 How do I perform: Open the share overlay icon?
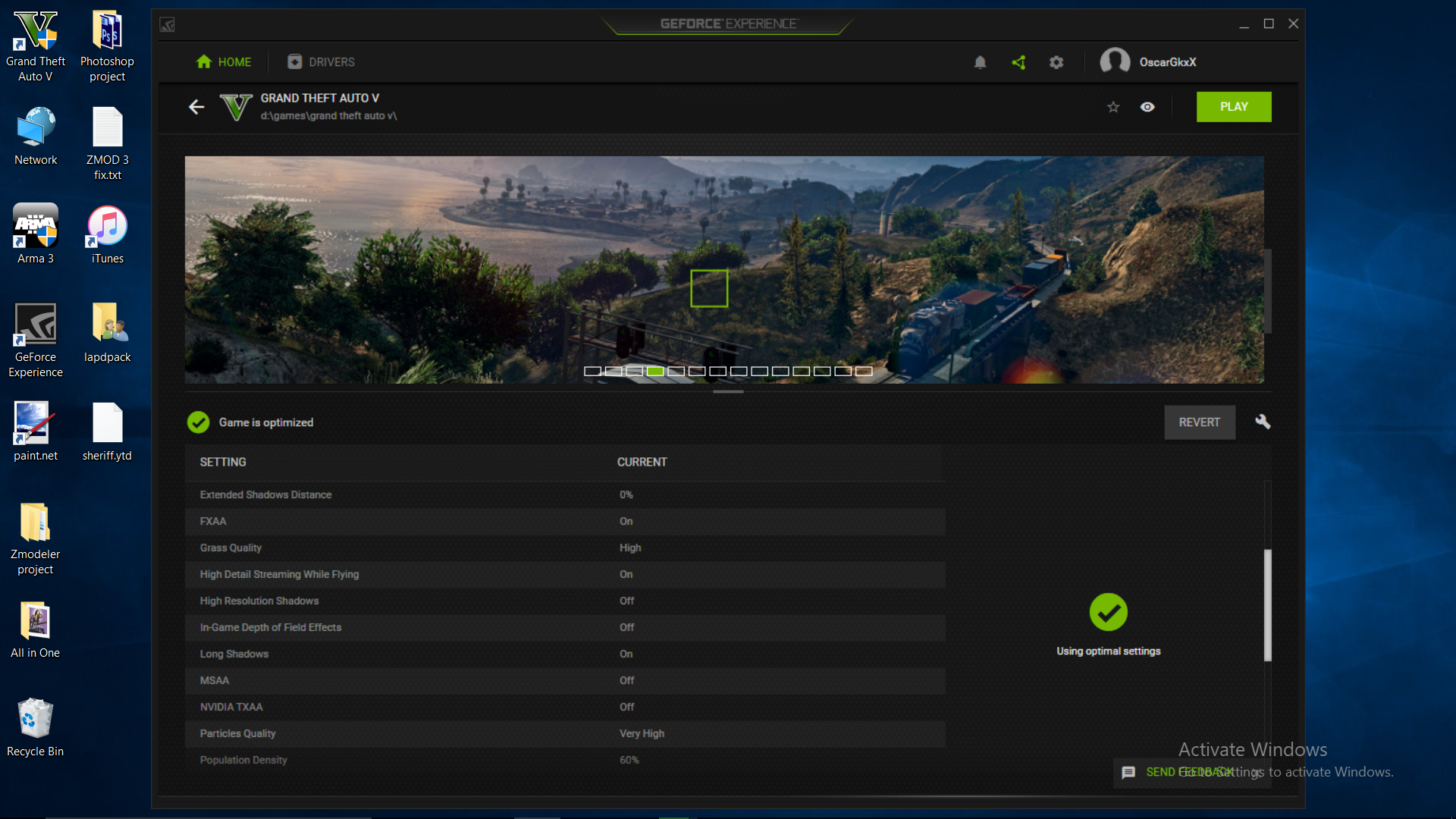coord(1018,62)
